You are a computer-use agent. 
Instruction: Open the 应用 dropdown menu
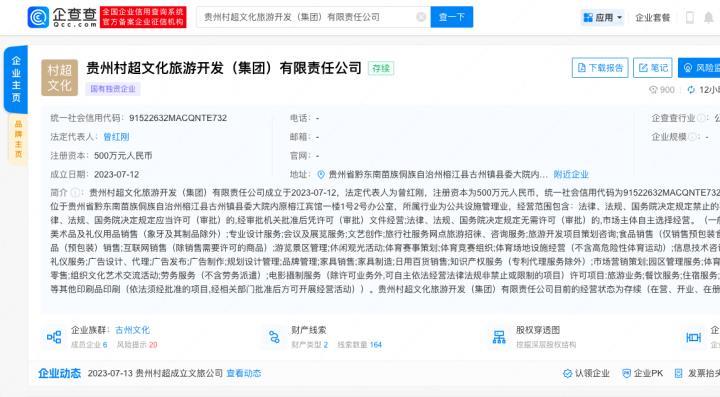pos(602,17)
